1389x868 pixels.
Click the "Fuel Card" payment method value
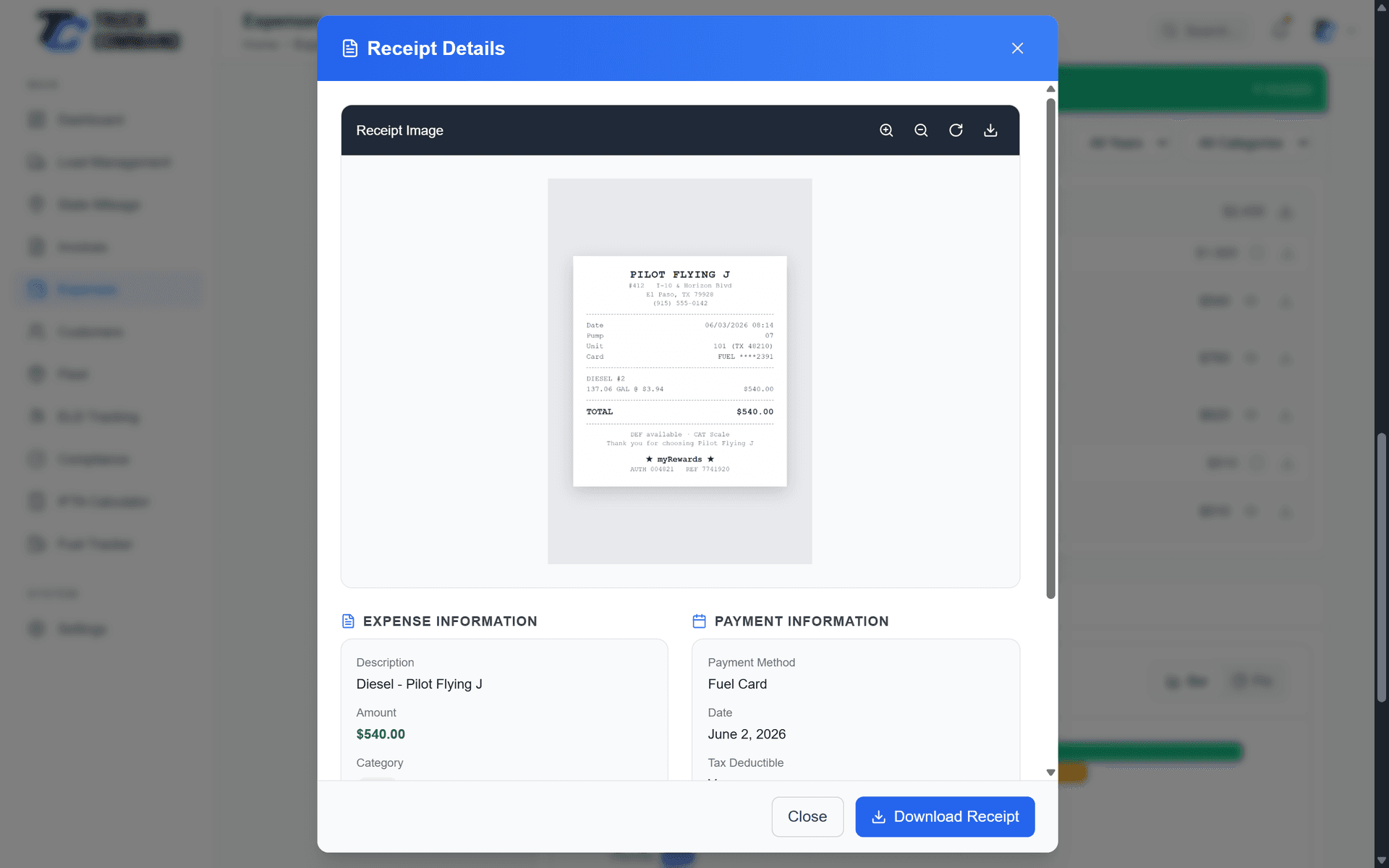click(737, 684)
